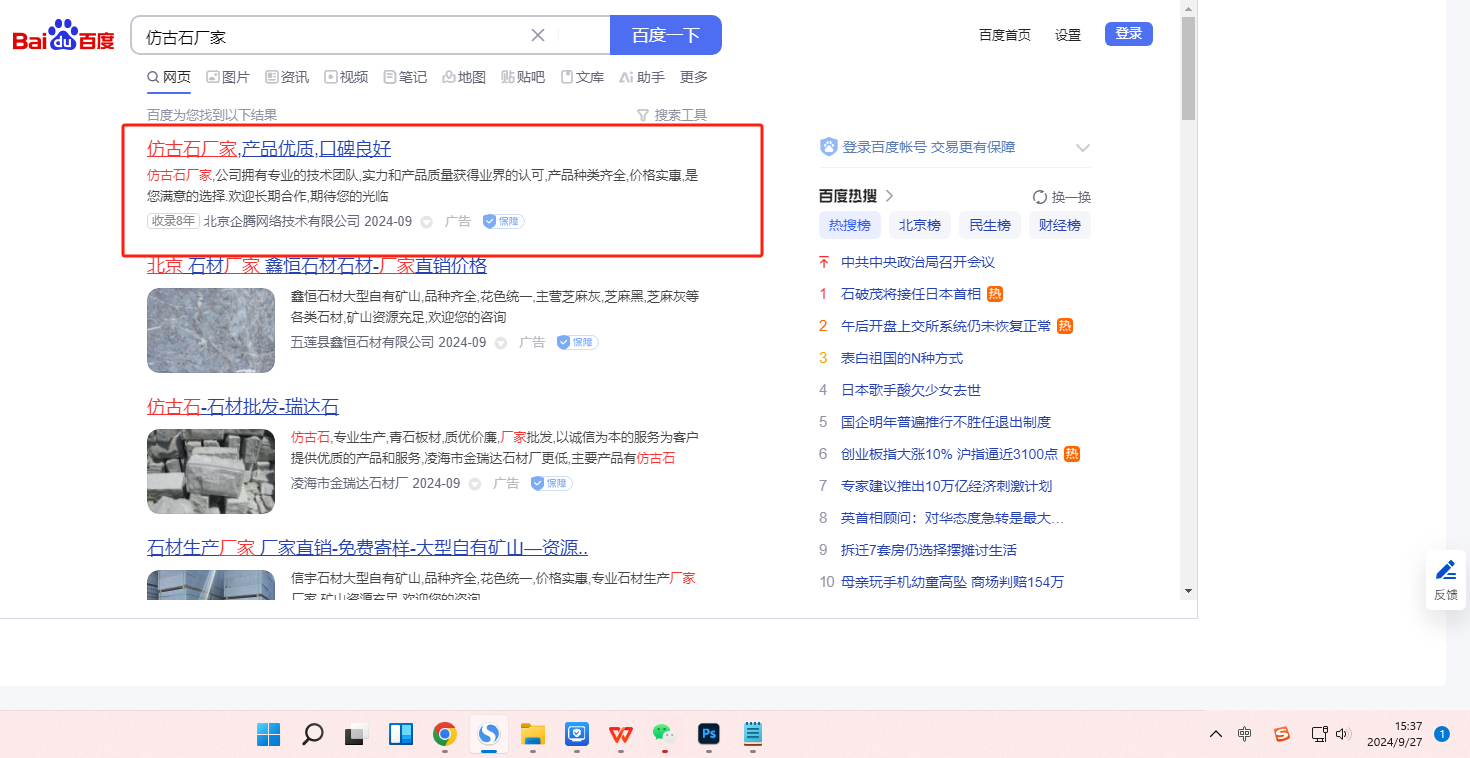Expand the 百度热搜 arrow
Viewport: 1470px width, 758px height.
click(x=889, y=196)
